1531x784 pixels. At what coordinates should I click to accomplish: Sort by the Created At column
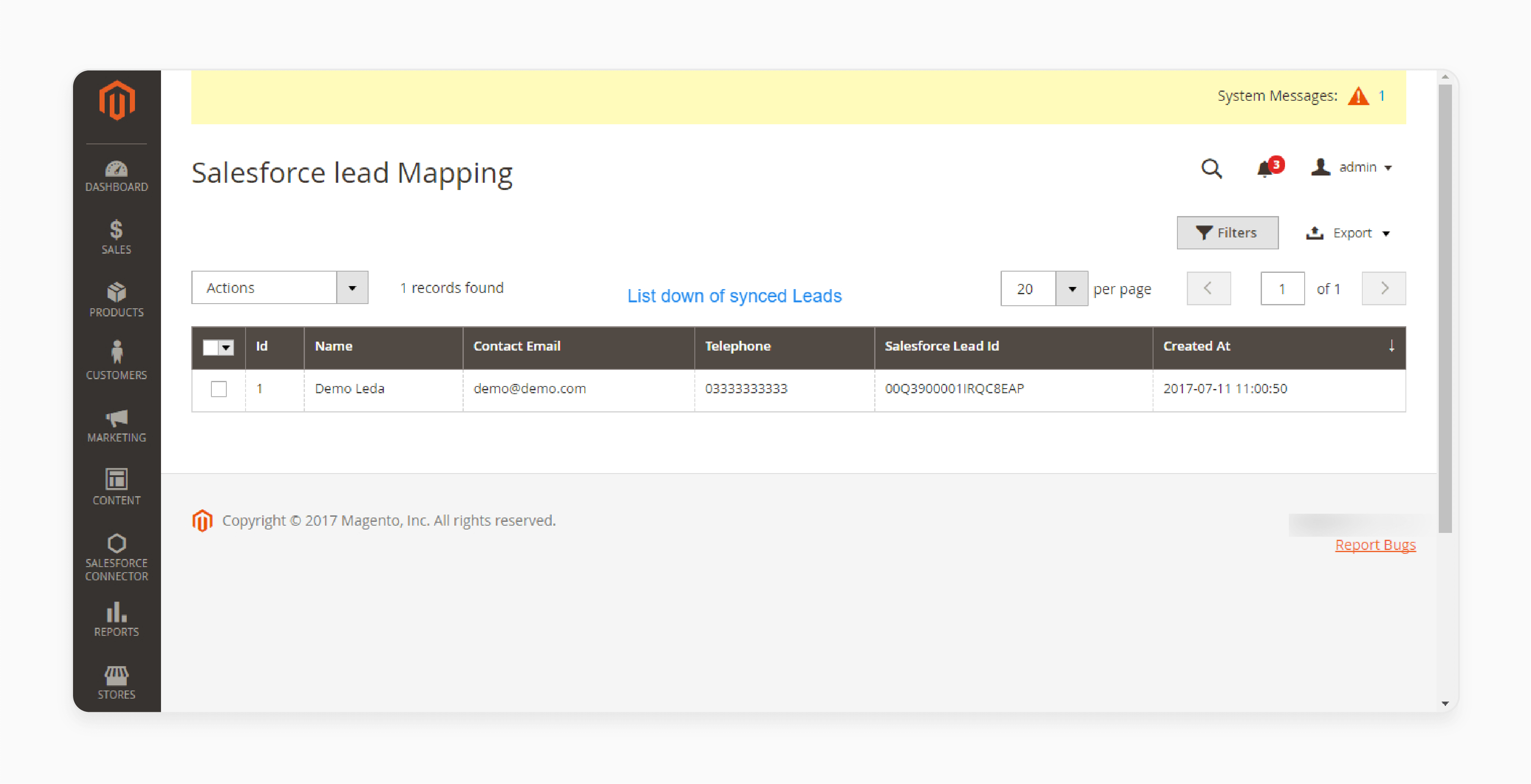pos(1279,347)
